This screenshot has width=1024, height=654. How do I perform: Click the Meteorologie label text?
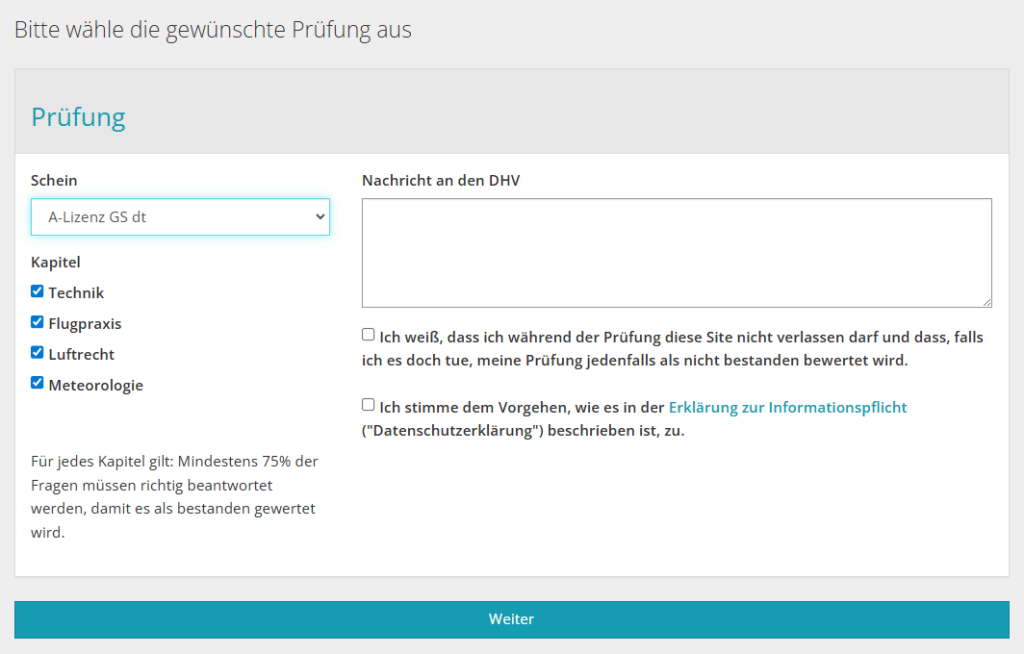pos(96,385)
